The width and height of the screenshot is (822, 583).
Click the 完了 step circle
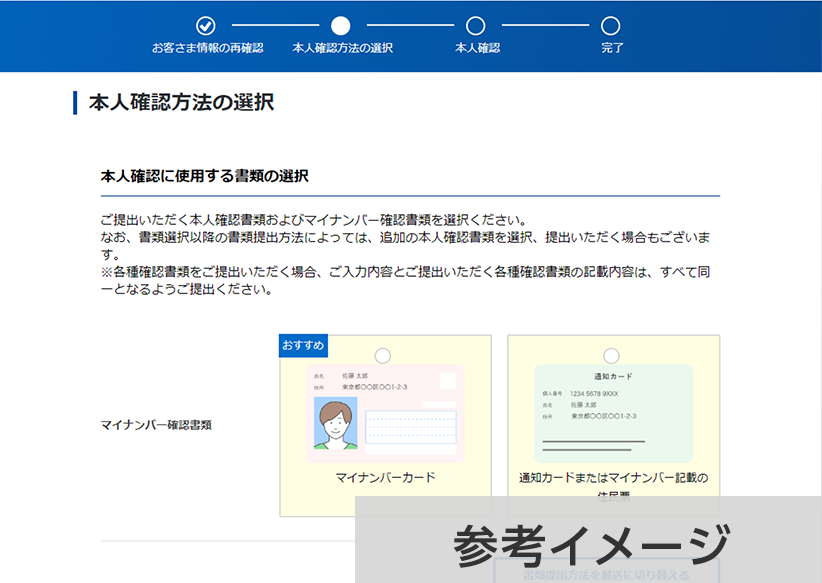pos(611,26)
